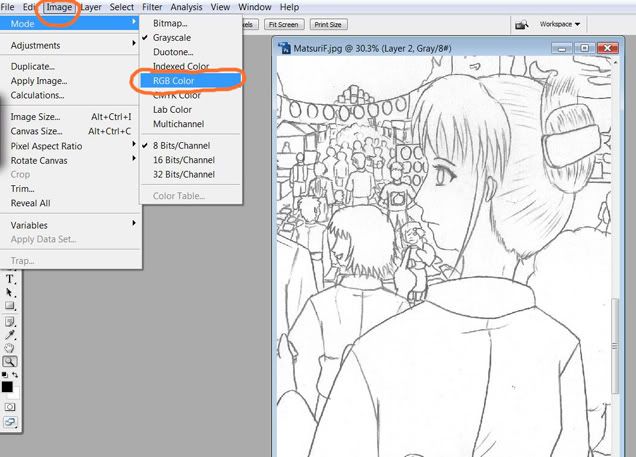This screenshot has width=636, height=457.
Task: Select the Notes tool
Action: (10, 322)
